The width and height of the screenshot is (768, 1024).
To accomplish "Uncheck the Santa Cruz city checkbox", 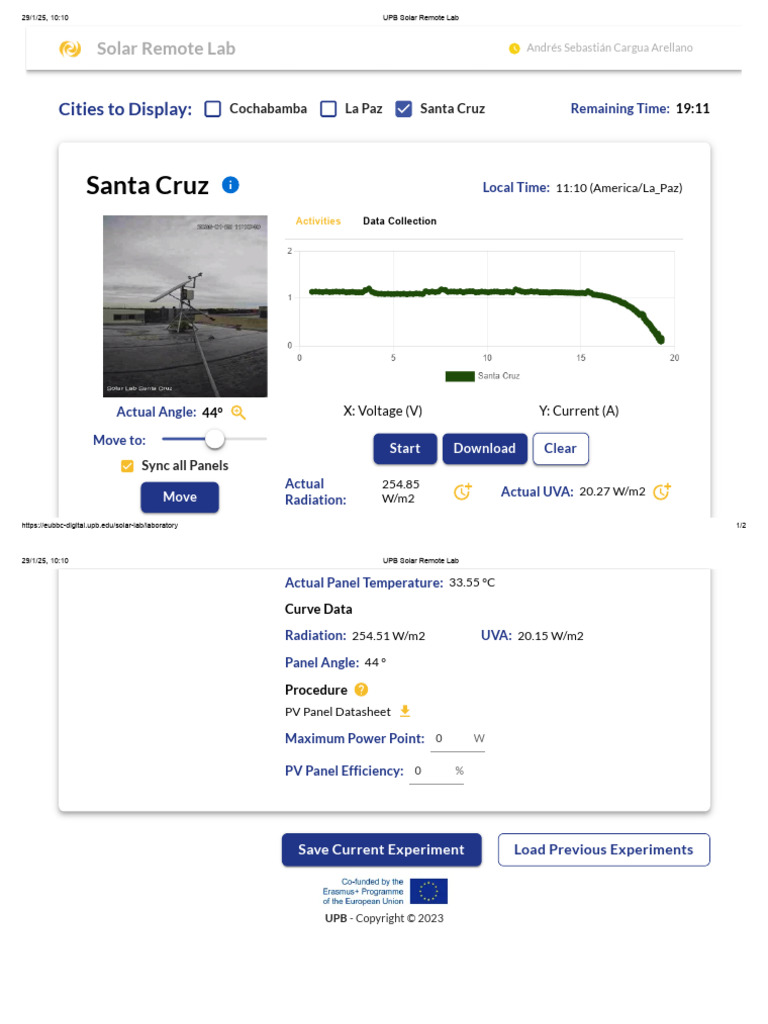I will click(404, 109).
